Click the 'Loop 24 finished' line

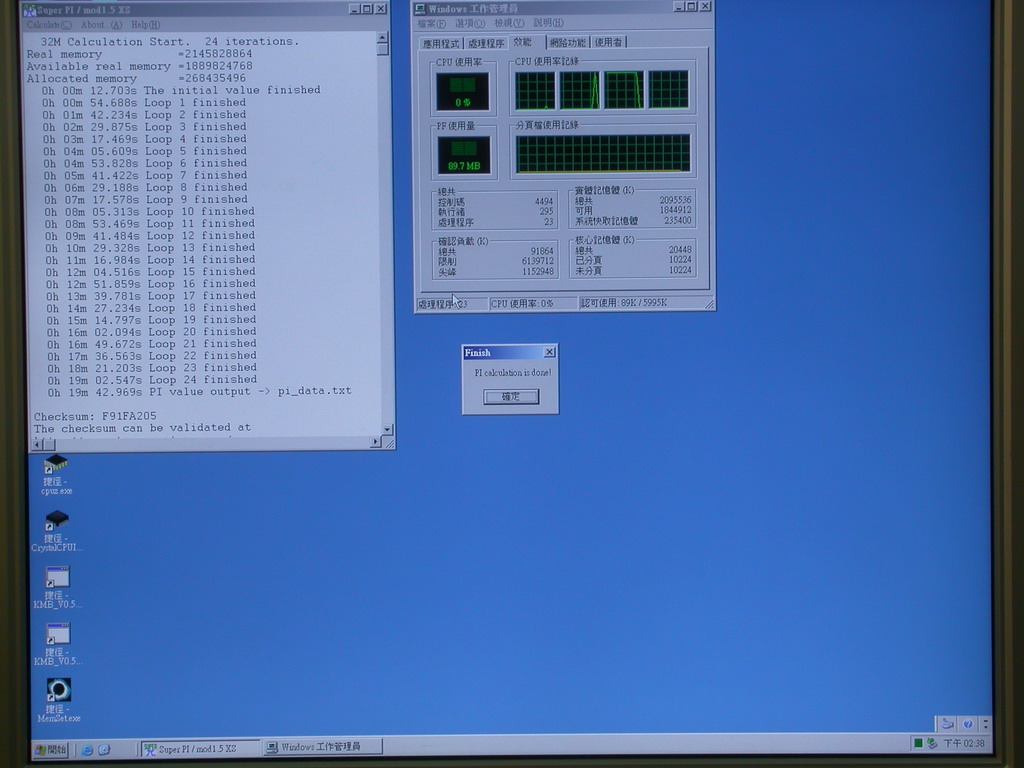pyautogui.click(x=152, y=380)
